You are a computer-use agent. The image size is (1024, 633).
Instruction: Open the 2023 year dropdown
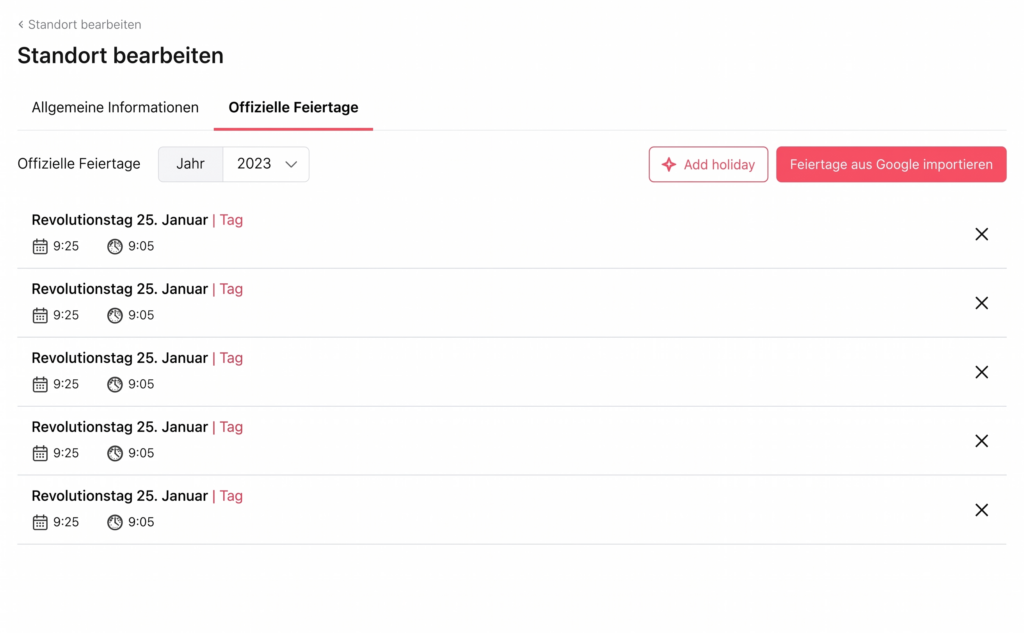255,164
